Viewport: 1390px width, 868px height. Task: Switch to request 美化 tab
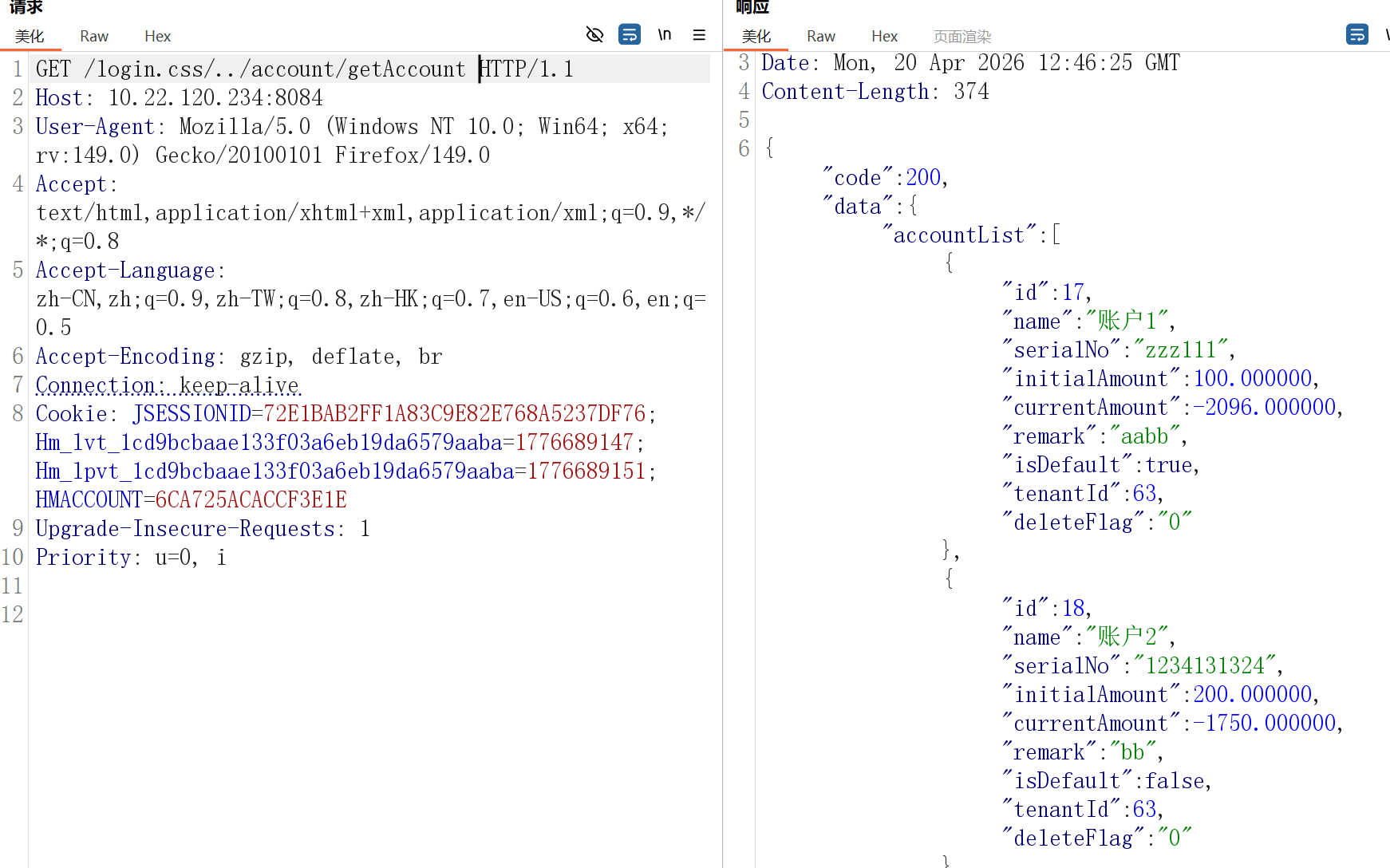point(30,36)
